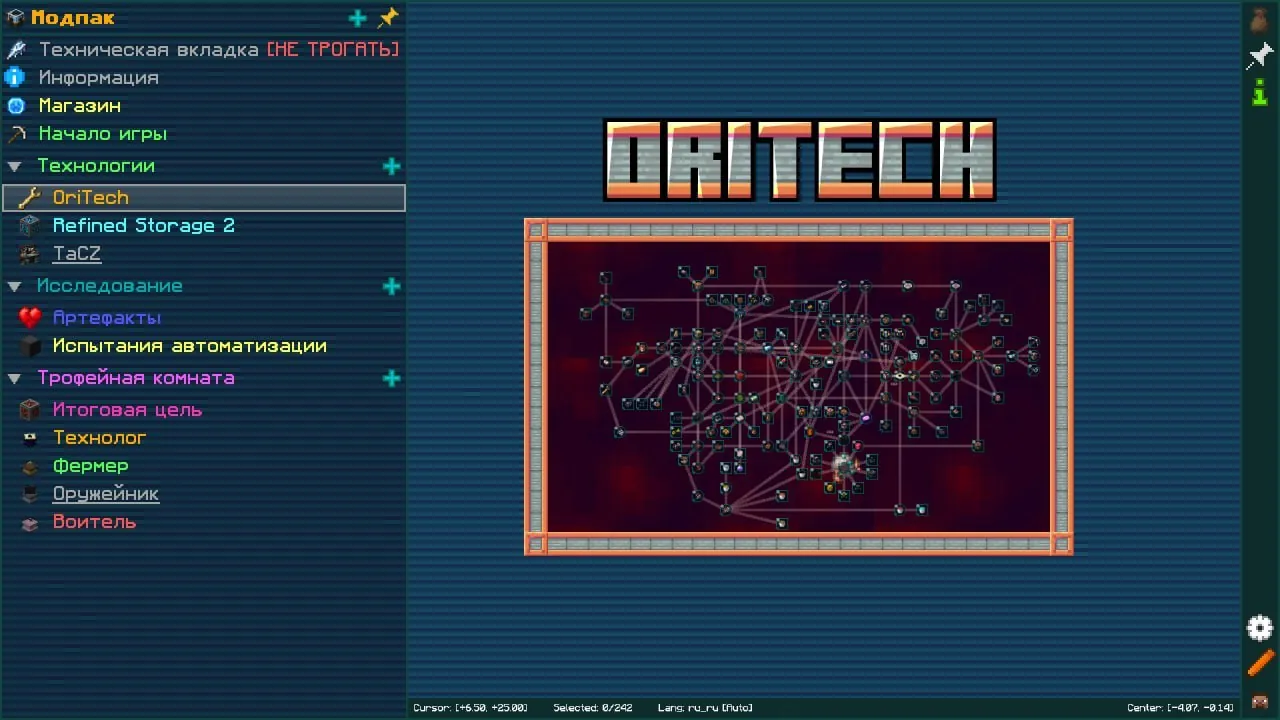Collapse the Исследование chapter group
The image size is (1280, 720).
coord(14,286)
